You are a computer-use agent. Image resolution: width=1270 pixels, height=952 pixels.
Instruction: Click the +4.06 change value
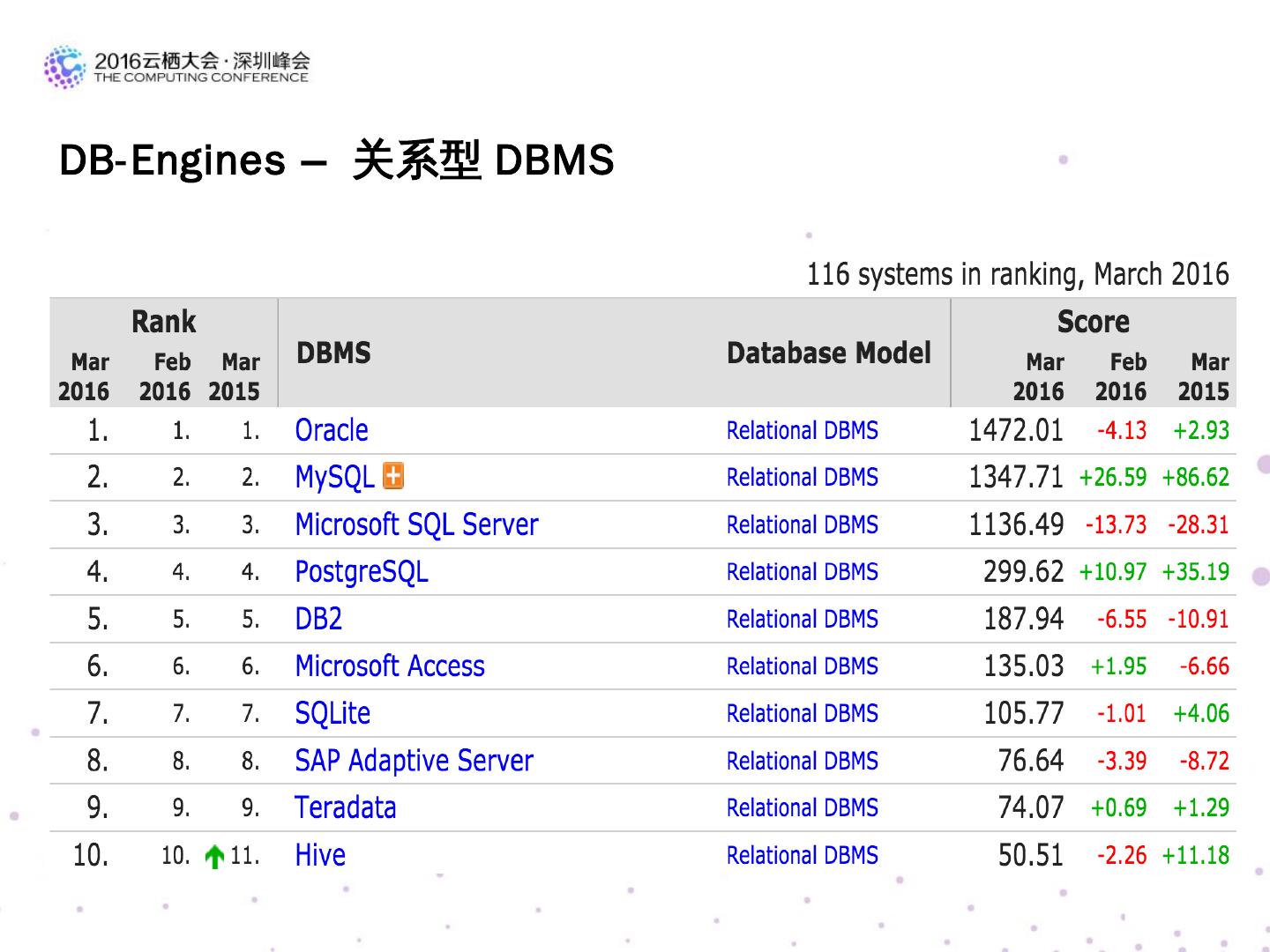pyautogui.click(x=1201, y=713)
